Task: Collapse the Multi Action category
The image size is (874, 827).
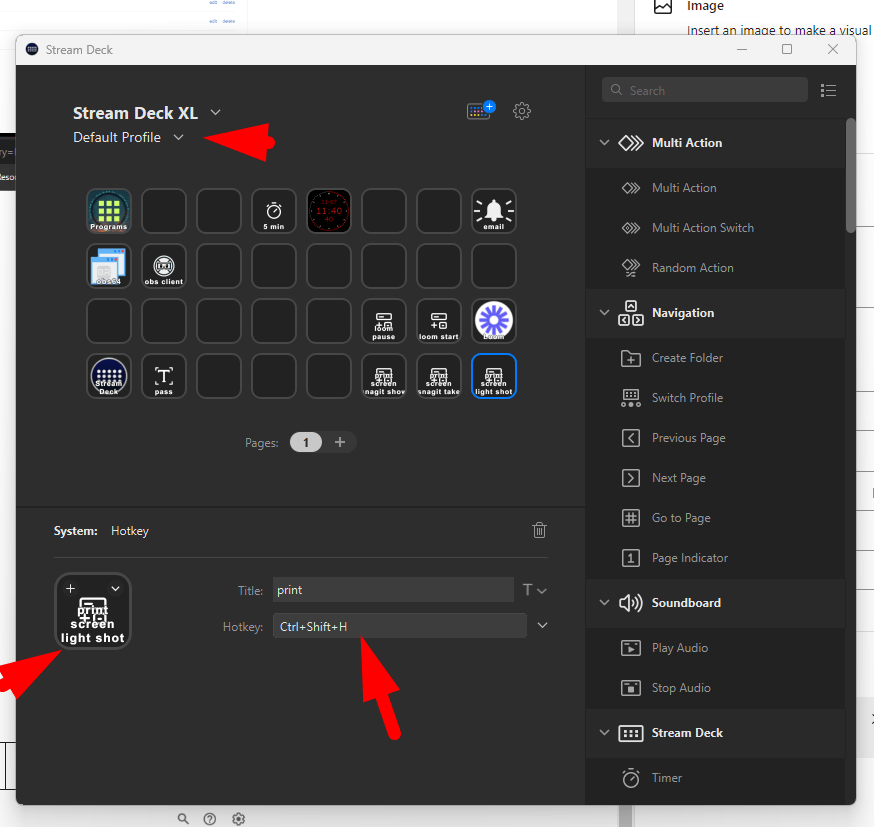Action: point(604,143)
